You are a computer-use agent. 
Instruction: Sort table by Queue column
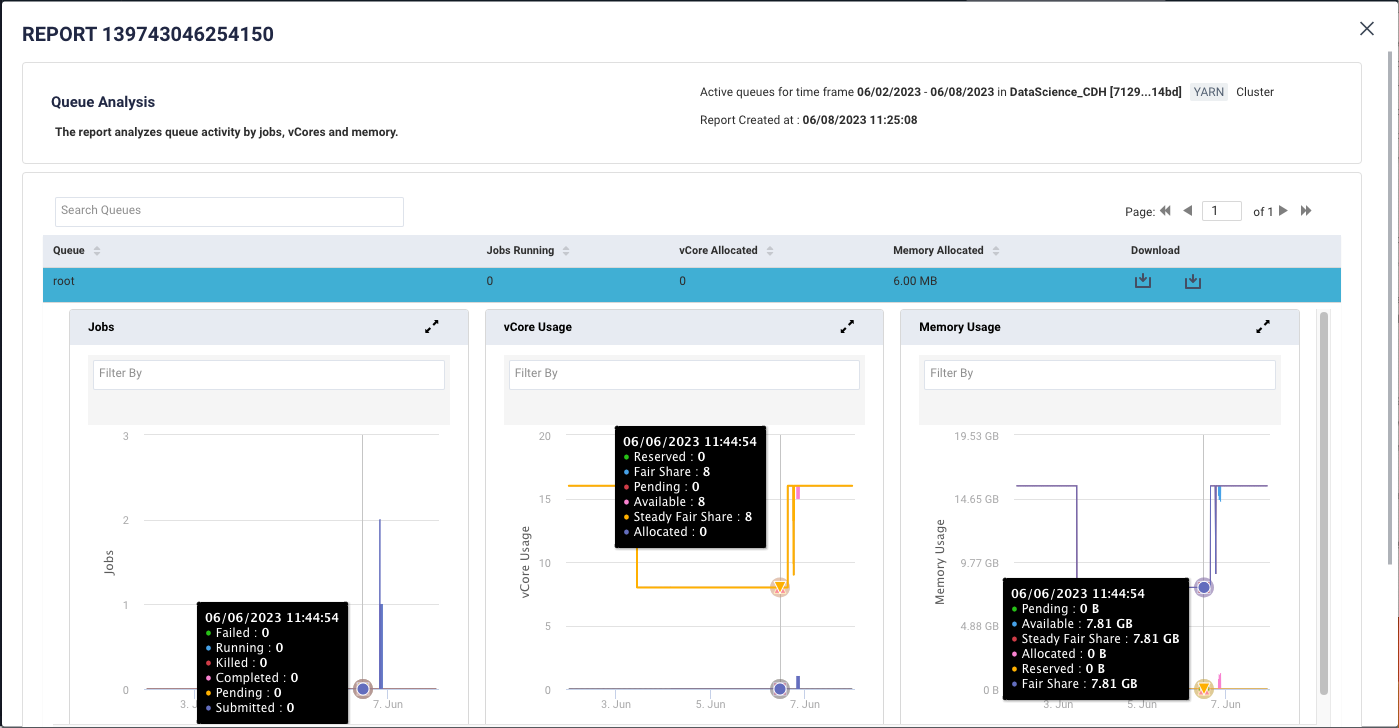(x=97, y=251)
